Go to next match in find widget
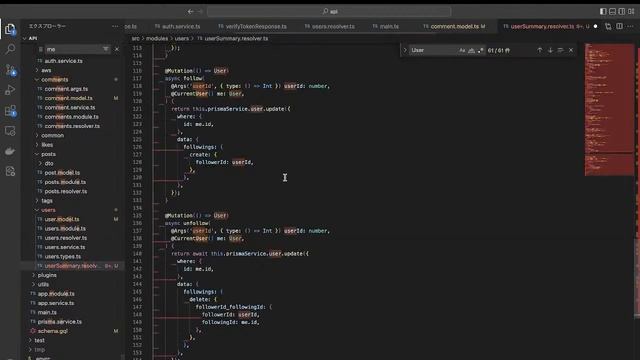Screen dimensions: 640x360 pyautogui.click(x=550, y=50)
